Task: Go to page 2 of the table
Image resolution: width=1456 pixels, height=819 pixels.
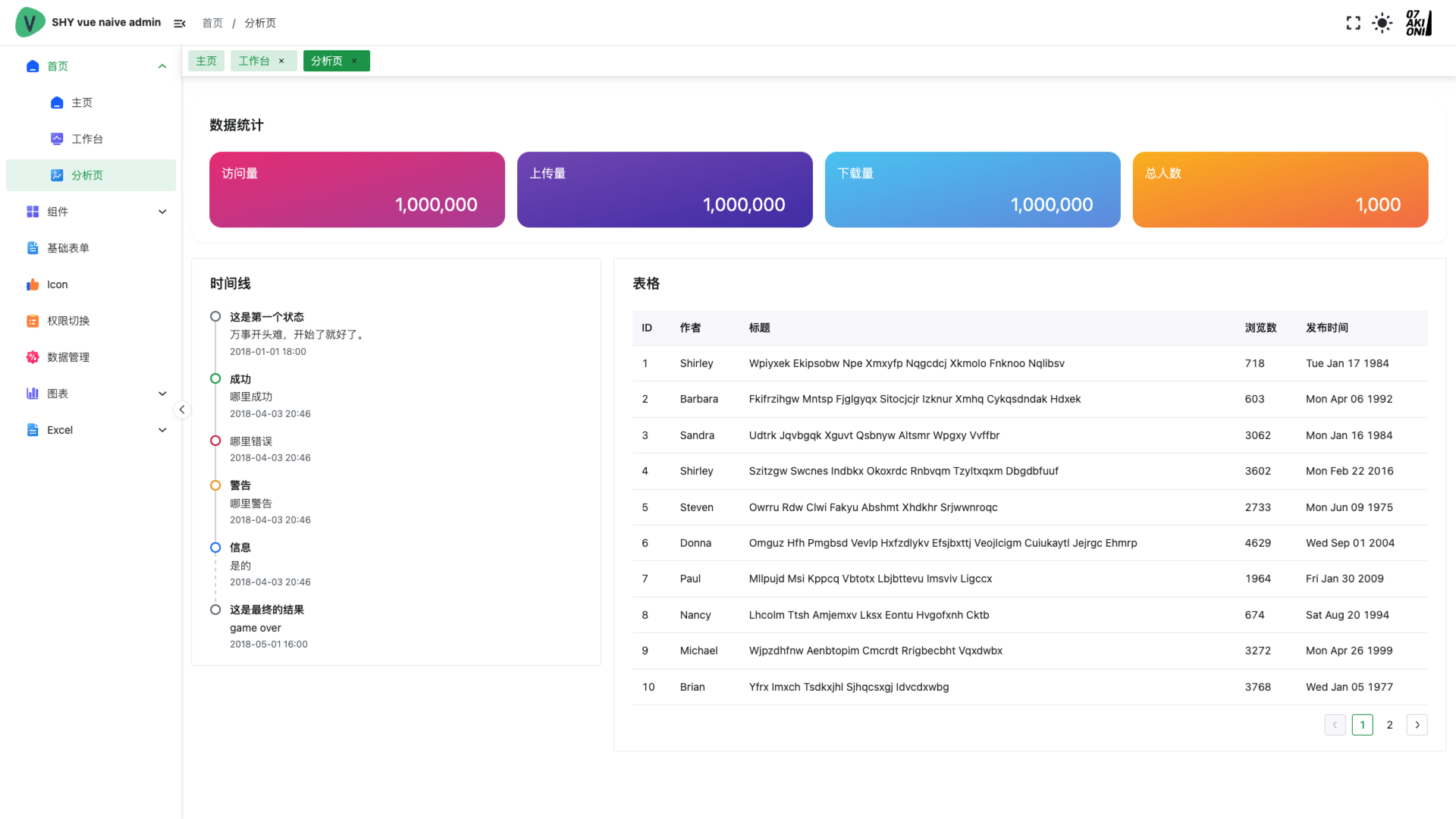Action: coord(1389,725)
